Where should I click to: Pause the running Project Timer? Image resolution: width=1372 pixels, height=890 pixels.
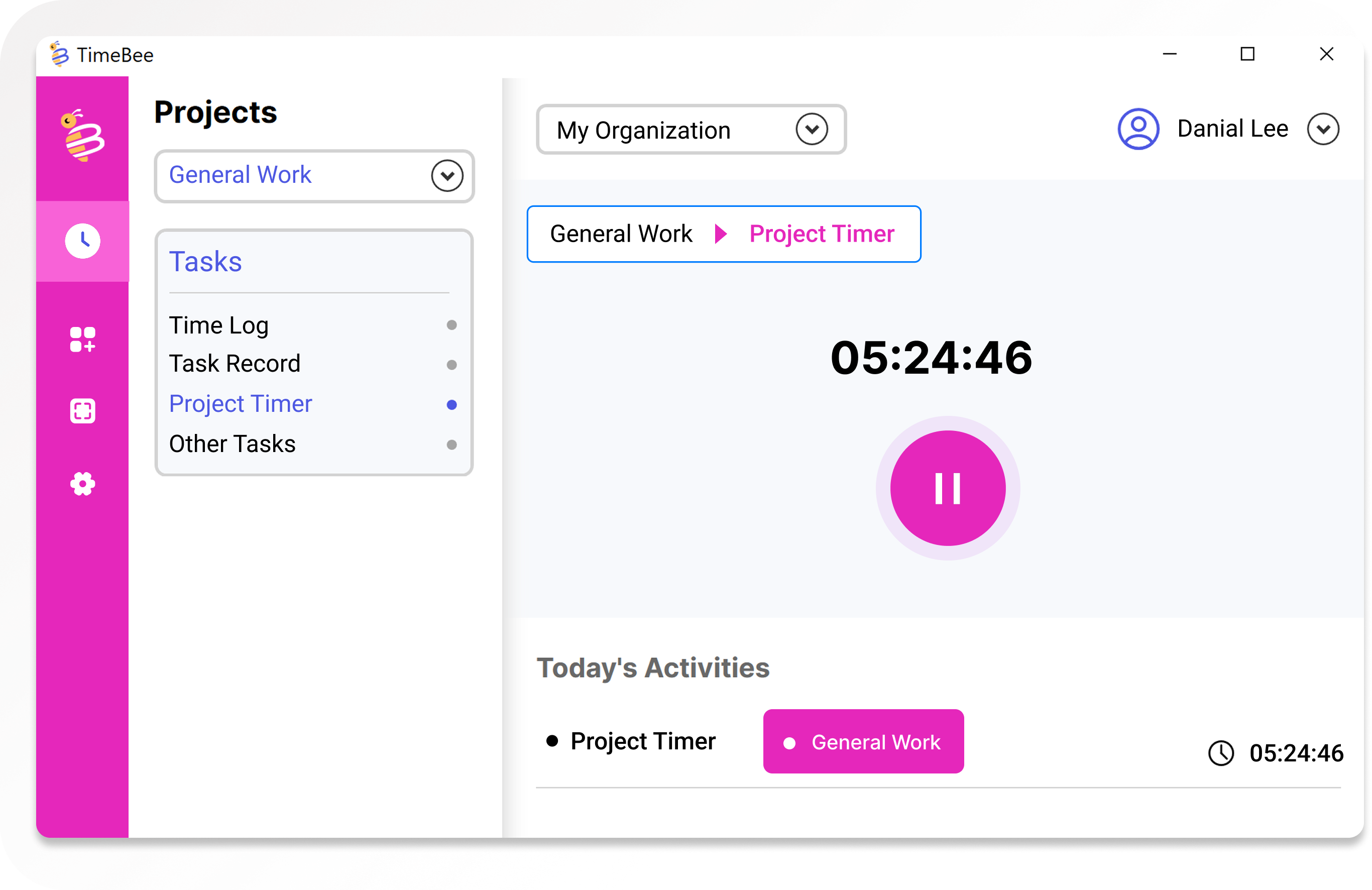[948, 488]
